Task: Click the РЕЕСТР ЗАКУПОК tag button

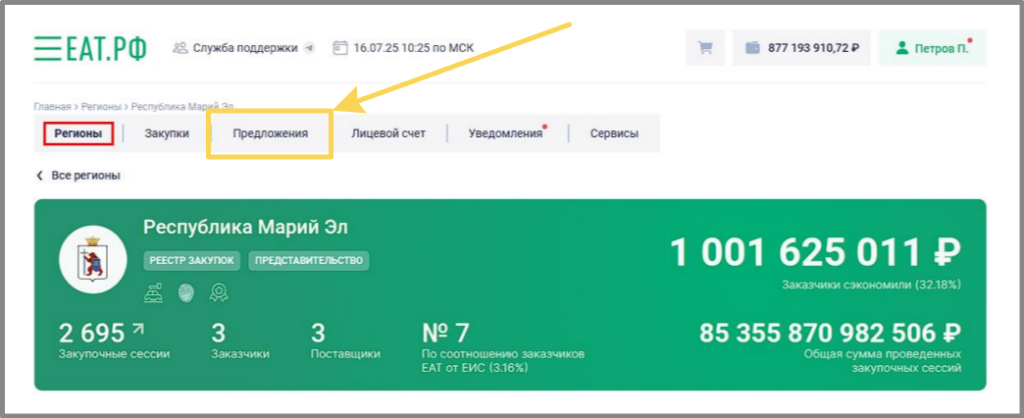Action: click(193, 260)
